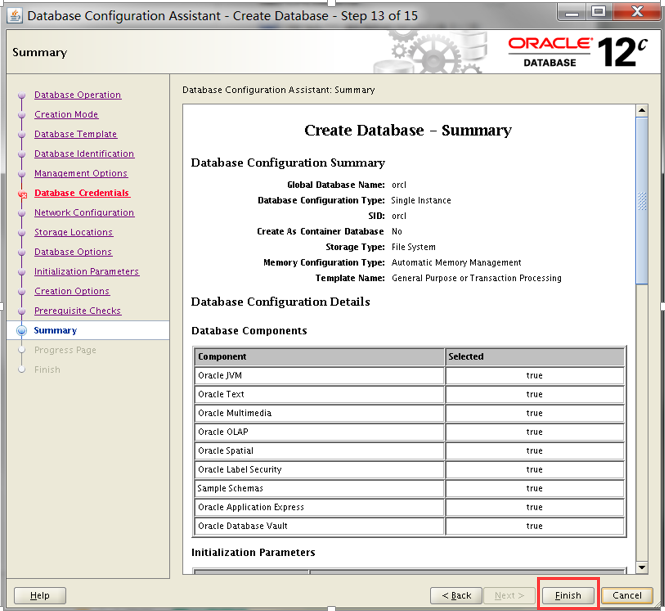Minimize the Database Configuration Assistant window
665x611 pixels.
572,12
